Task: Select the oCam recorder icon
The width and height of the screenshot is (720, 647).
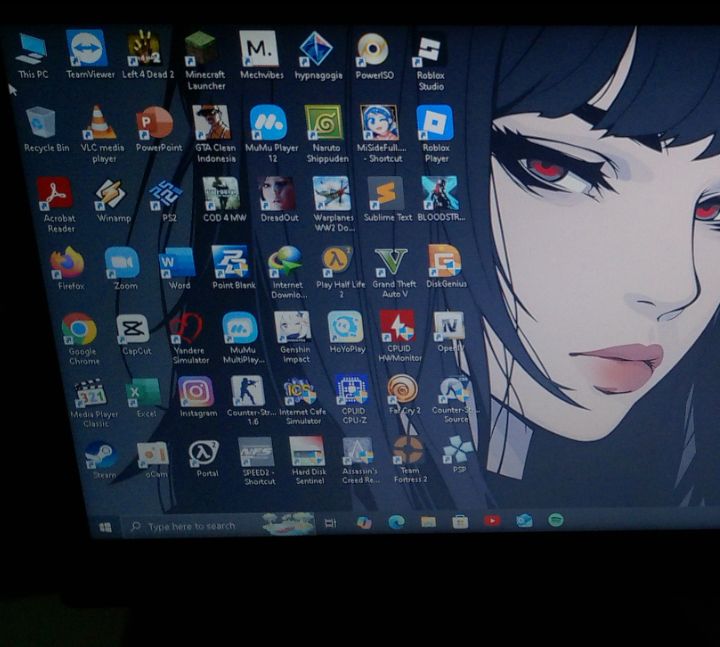Action: point(154,460)
